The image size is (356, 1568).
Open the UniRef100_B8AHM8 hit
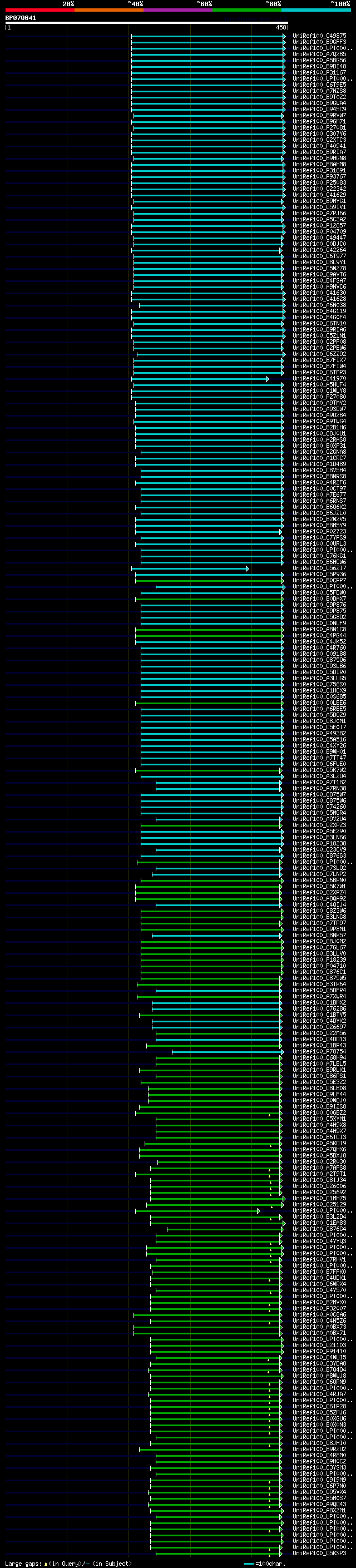click(319, 164)
